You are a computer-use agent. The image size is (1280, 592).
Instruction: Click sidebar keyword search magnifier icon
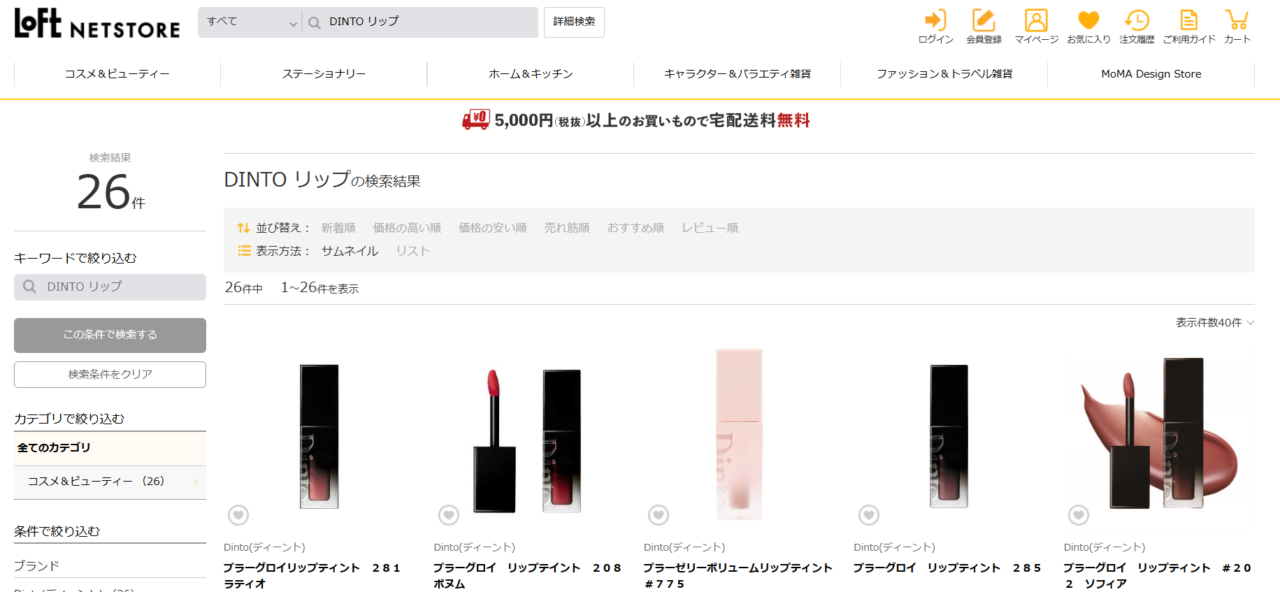click(30, 287)
